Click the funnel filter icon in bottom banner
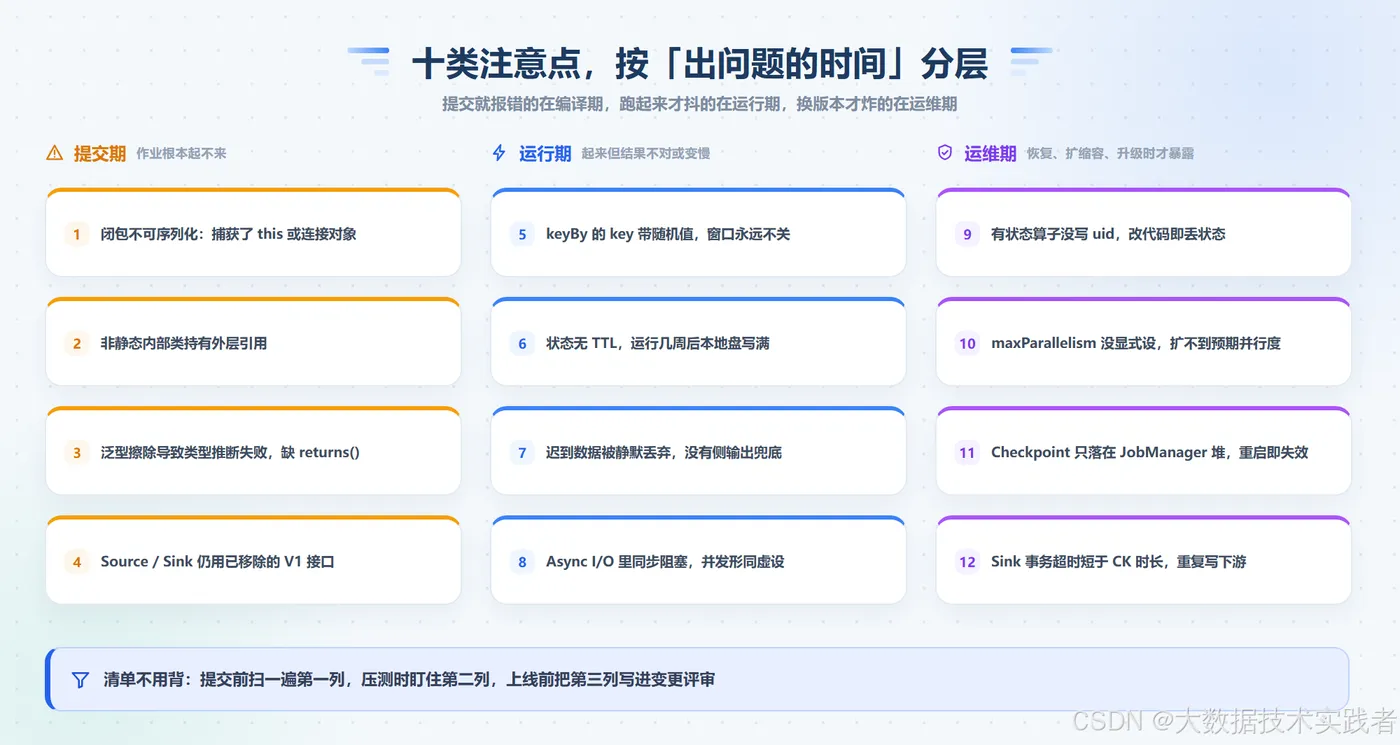Viewport: 1400px width, 745px height. tap(81, 679)
